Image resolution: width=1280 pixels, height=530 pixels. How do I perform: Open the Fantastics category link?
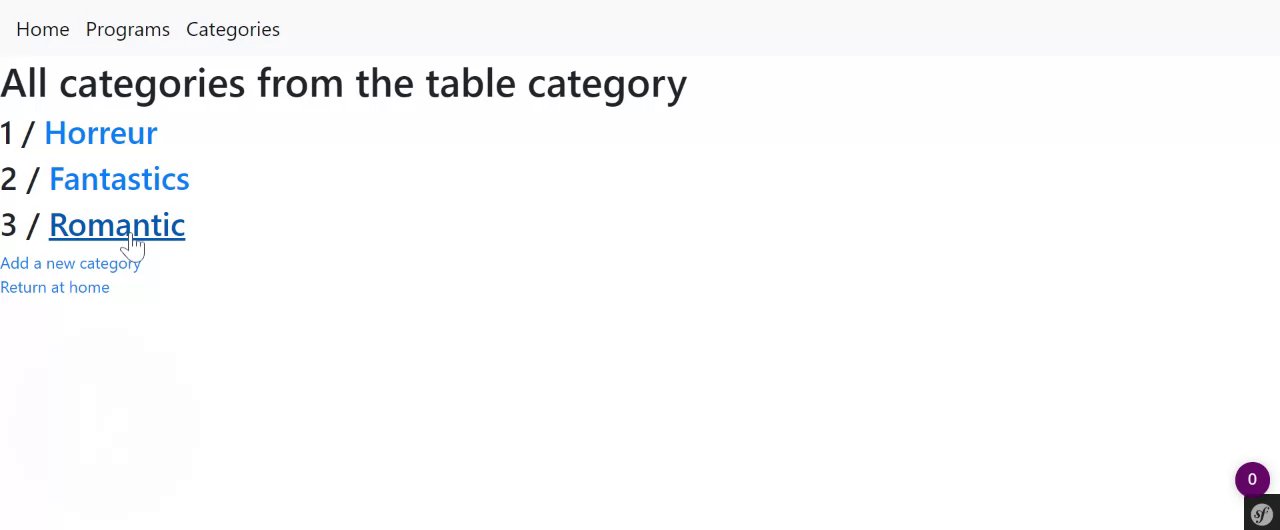(x=119, y=179)
